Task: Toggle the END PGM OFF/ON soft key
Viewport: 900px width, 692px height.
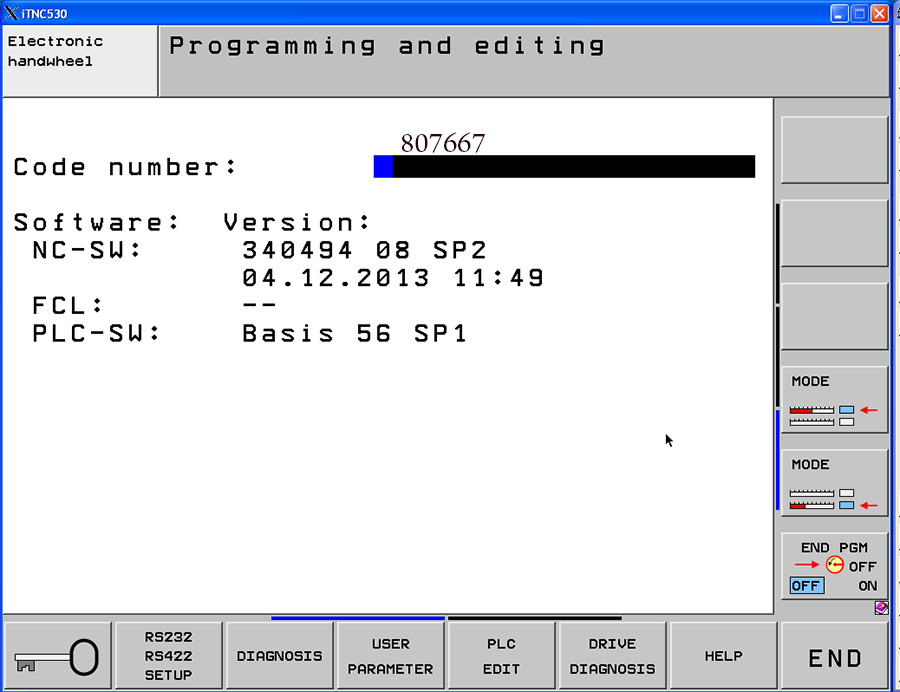Action: [834, 566]
